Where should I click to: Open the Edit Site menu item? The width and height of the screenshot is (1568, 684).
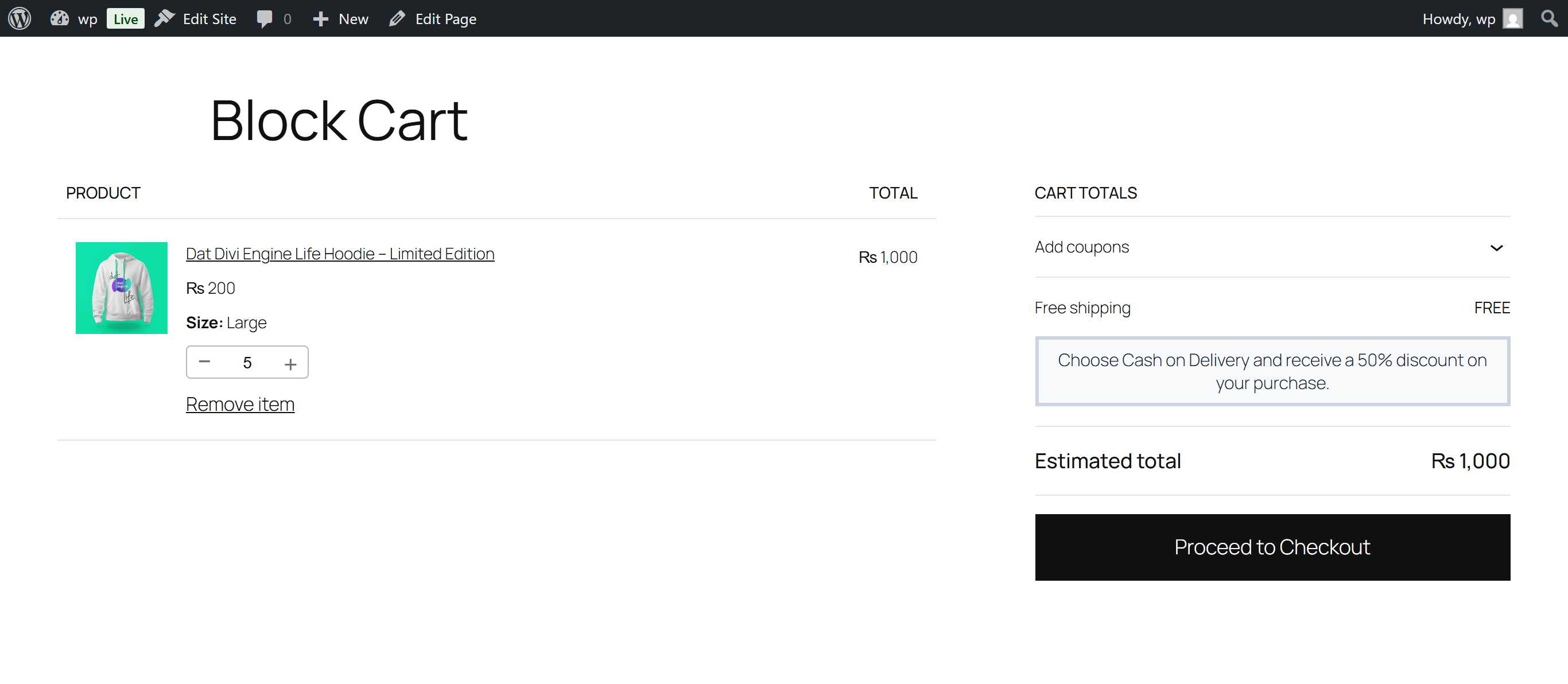pos(209,18)
